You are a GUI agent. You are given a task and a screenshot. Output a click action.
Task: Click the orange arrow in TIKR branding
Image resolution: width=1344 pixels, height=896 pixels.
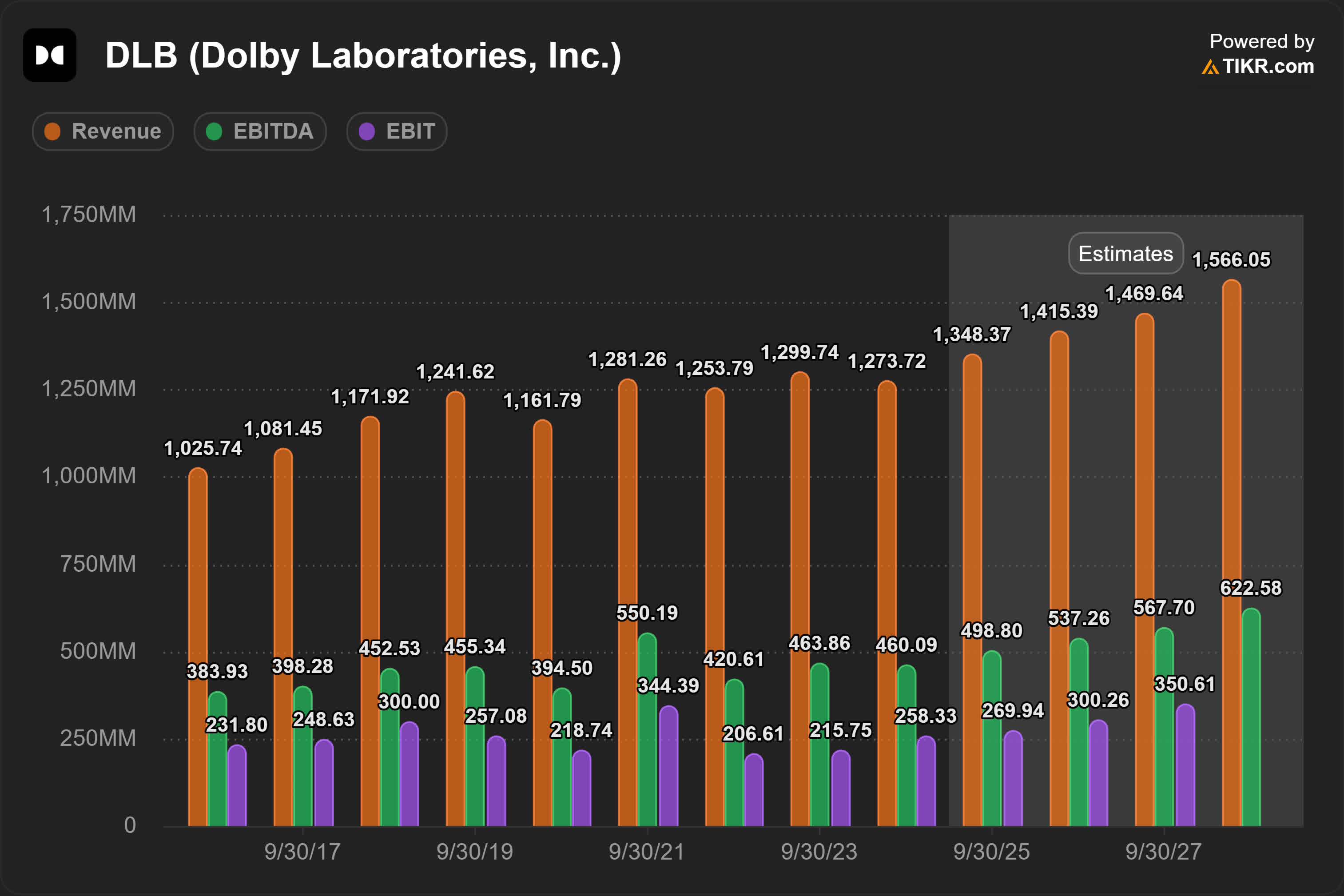pos(1211,68)
